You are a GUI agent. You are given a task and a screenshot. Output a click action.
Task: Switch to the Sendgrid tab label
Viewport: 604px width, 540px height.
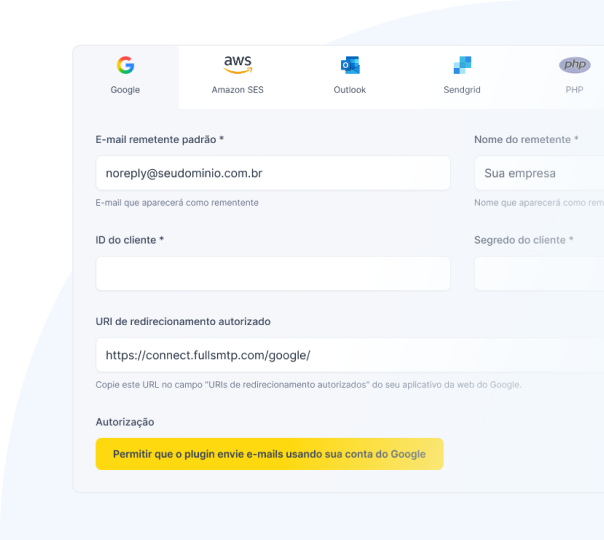point(462,90)
